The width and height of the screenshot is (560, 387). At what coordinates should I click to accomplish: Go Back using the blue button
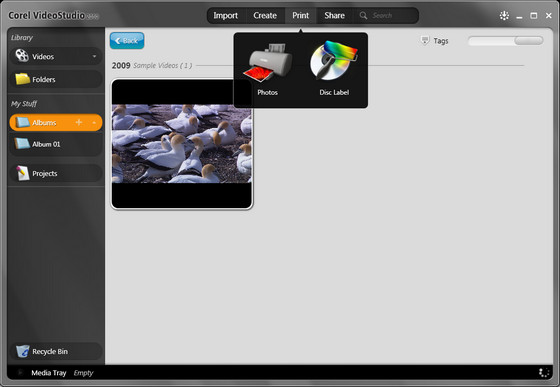[x=127, y=41]
